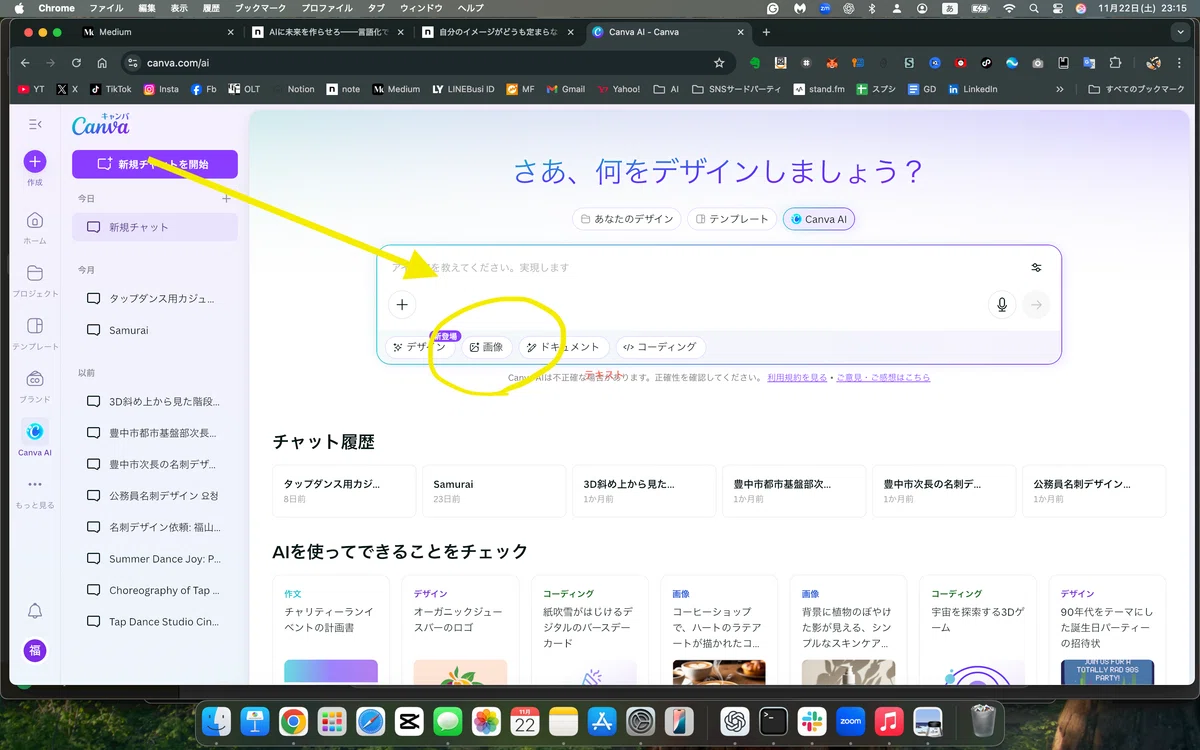
Task: Click the microphone voice input icon
Action: (x=1001, y=305)
